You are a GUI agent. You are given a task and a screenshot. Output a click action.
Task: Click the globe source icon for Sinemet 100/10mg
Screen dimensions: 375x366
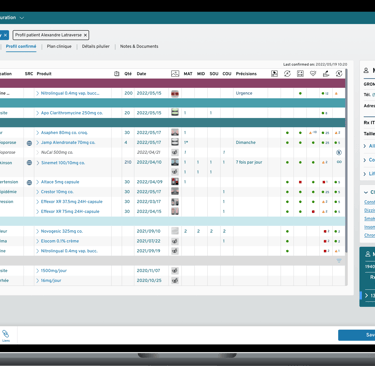tap(29, 163)
